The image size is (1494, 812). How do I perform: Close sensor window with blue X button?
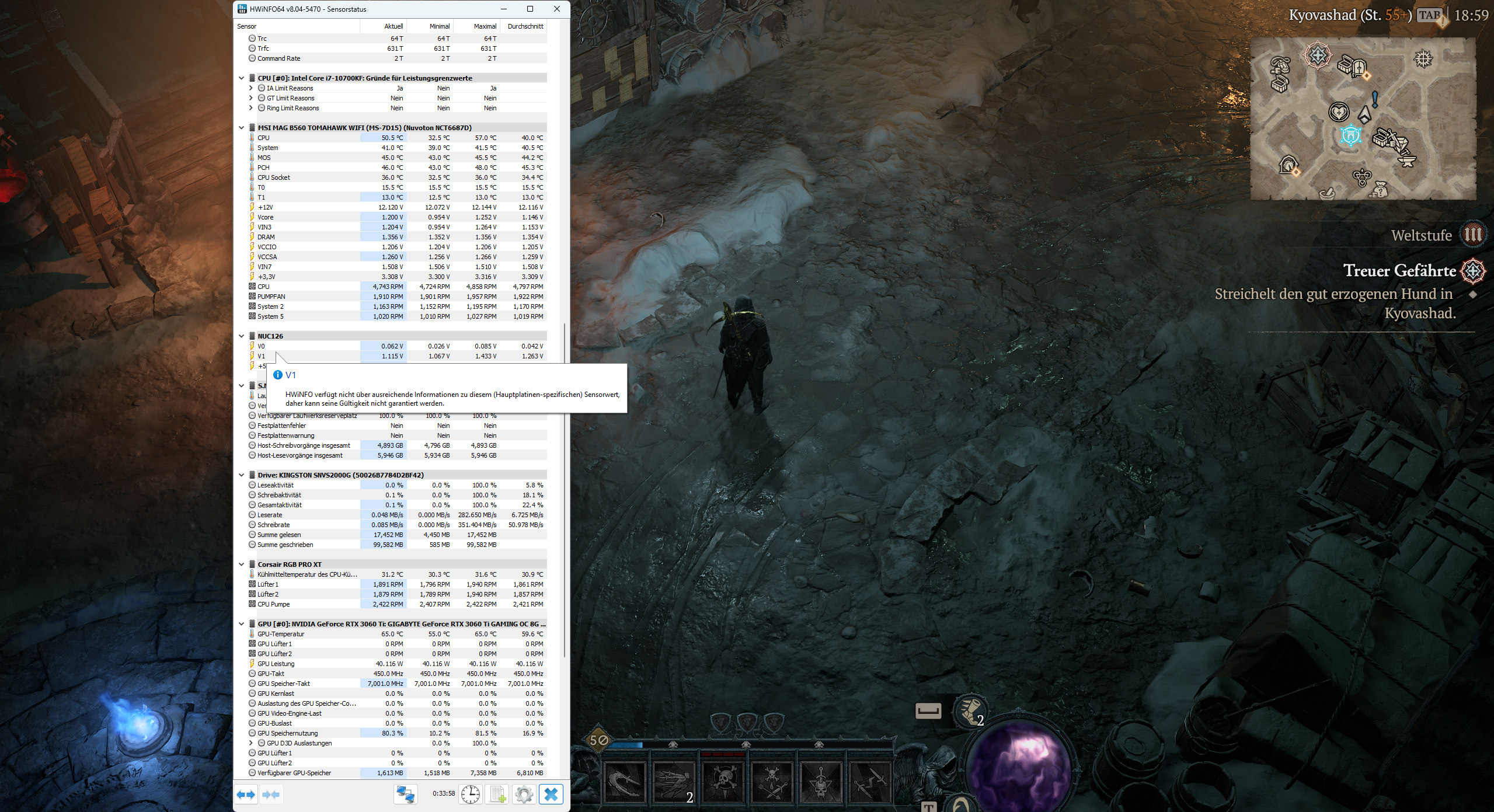551,794
